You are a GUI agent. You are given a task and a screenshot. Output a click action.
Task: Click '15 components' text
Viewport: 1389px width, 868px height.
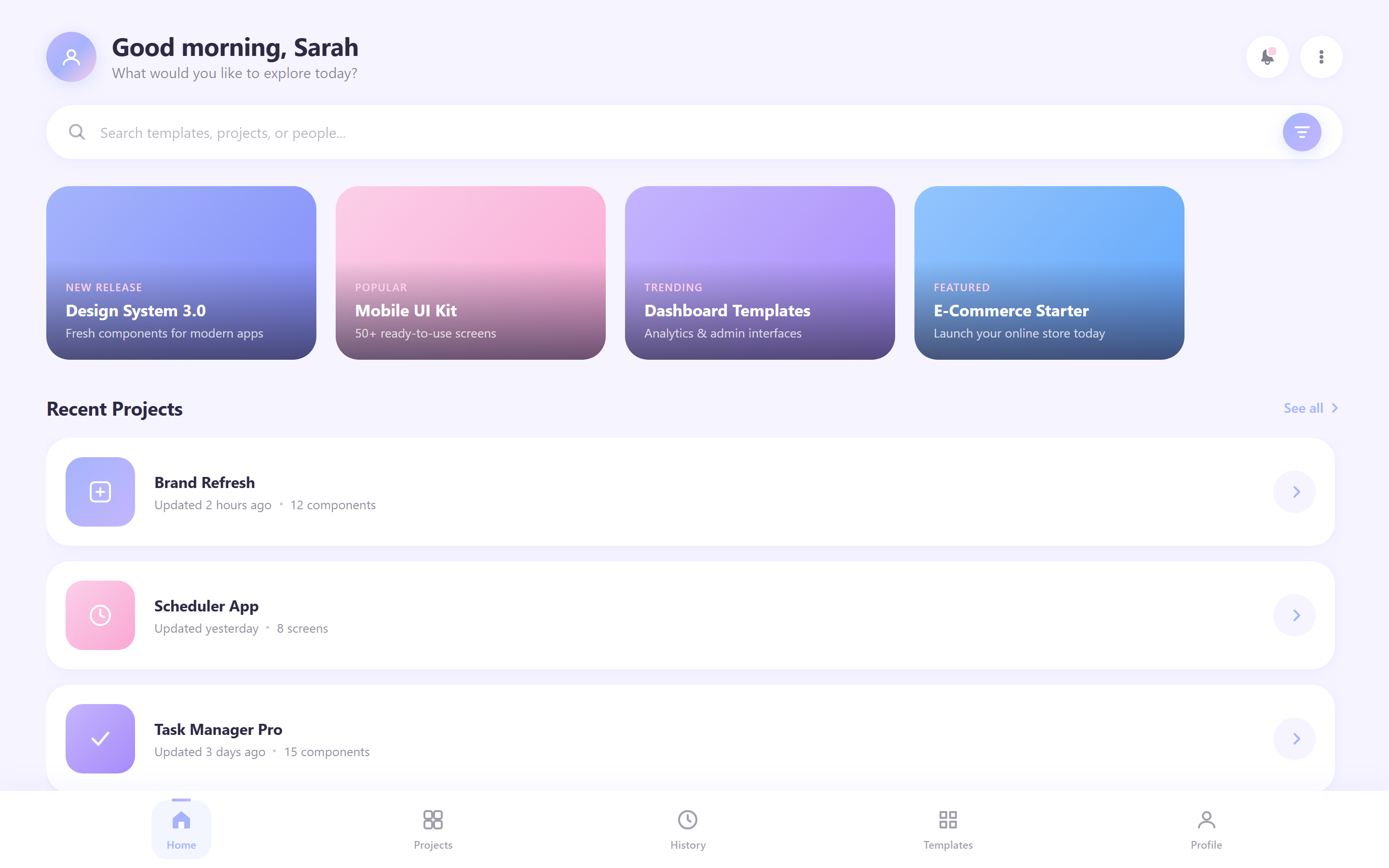coord(327,752)
